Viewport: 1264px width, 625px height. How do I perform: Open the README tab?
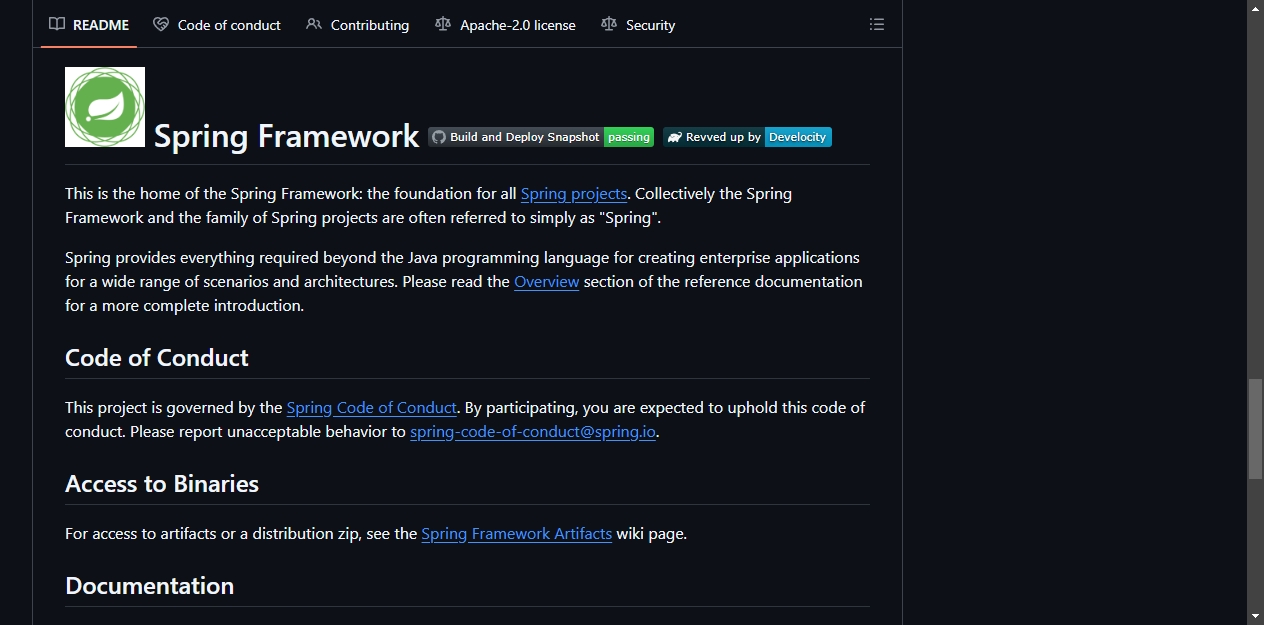[89, 25]
